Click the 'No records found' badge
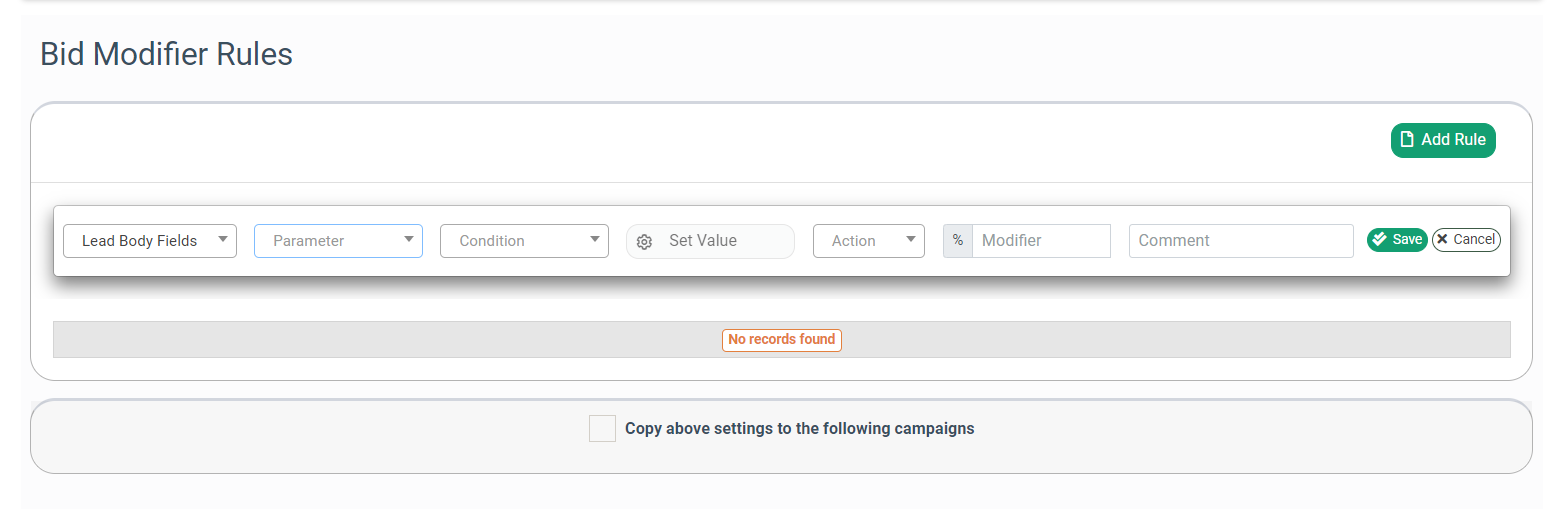Viewport: 1551px width, 514px height. pos(781,340)
